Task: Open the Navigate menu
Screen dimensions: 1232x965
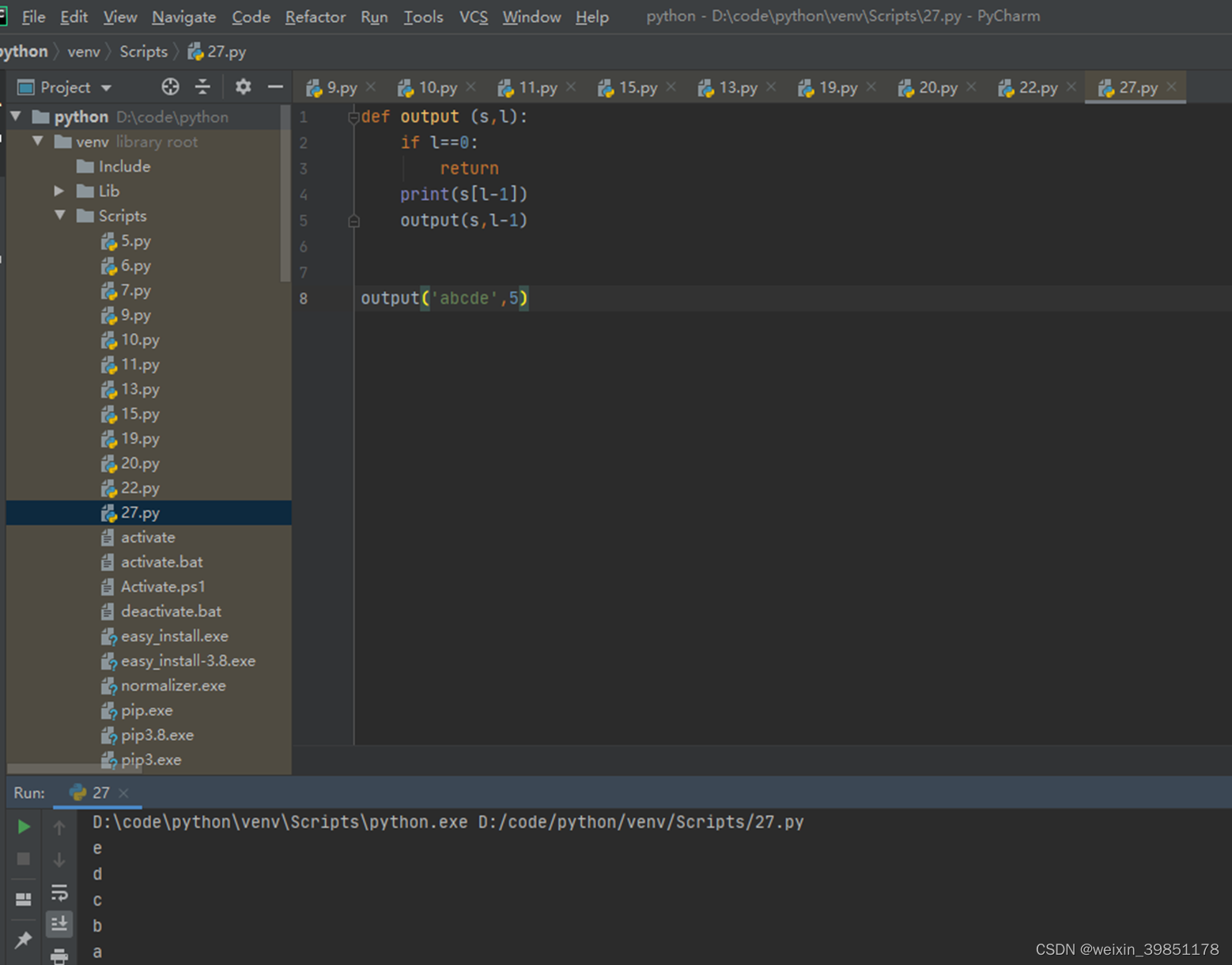Action: point(183,17)
